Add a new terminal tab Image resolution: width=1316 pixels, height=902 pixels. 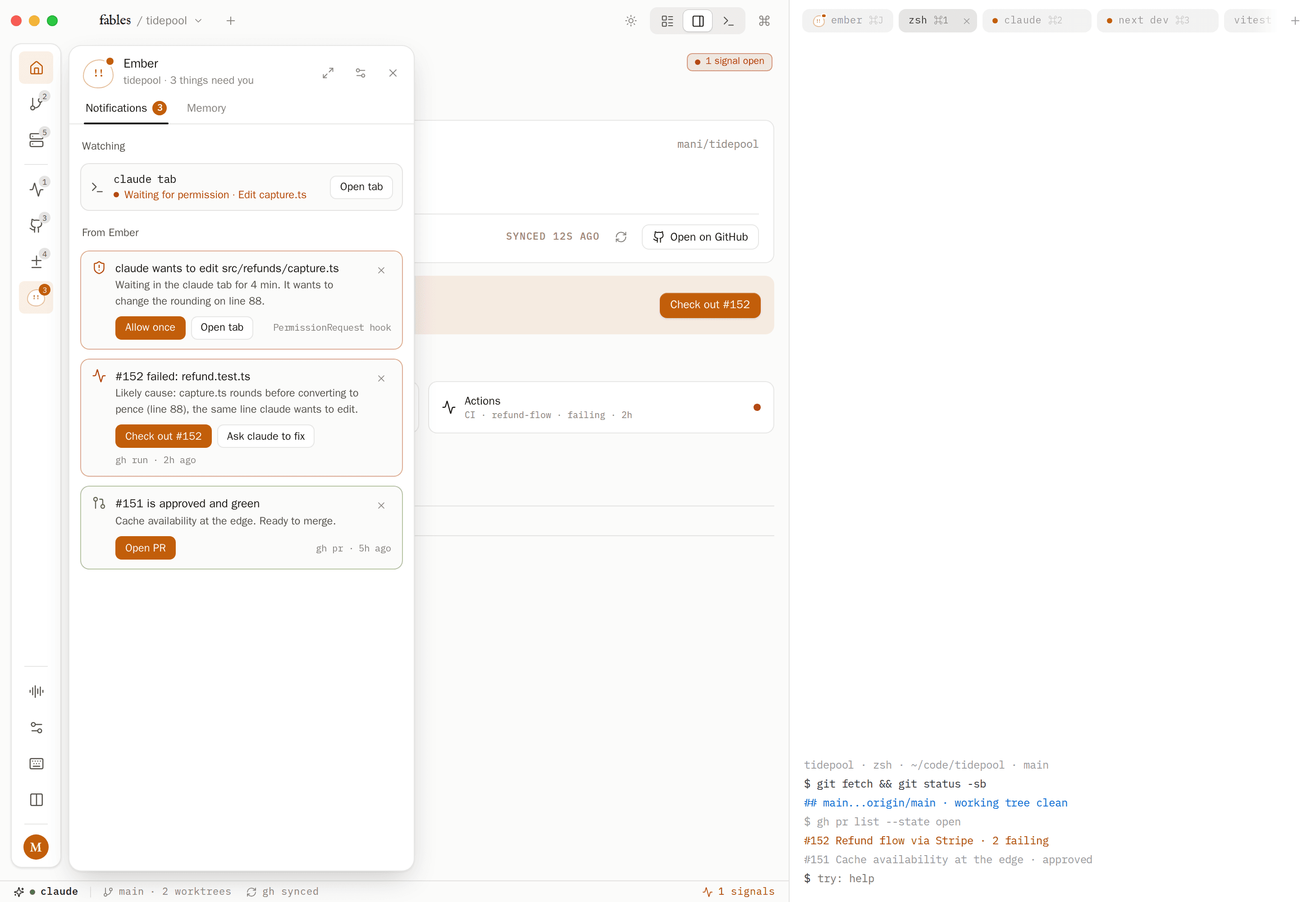(1294, 21)
